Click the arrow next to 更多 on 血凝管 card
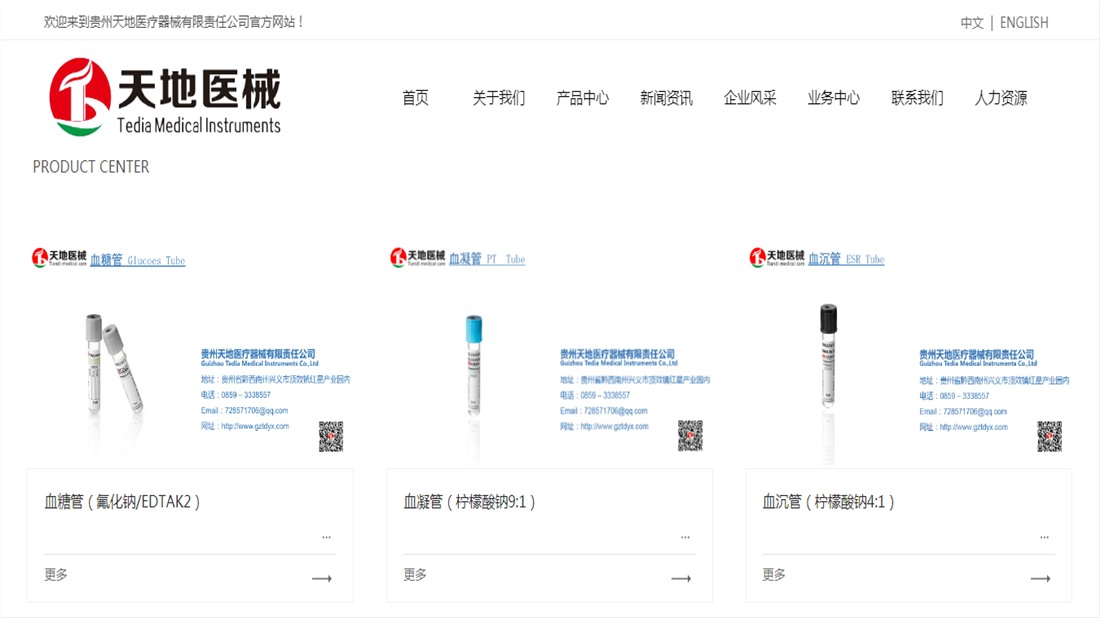This screenshot has width=1100, height=618. [x=681, y=578]
